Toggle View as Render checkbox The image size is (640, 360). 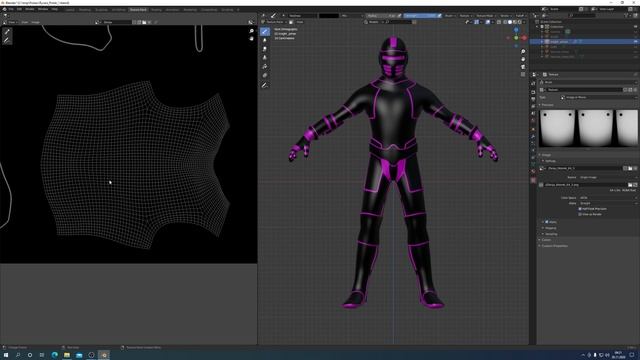coord(580,214)
